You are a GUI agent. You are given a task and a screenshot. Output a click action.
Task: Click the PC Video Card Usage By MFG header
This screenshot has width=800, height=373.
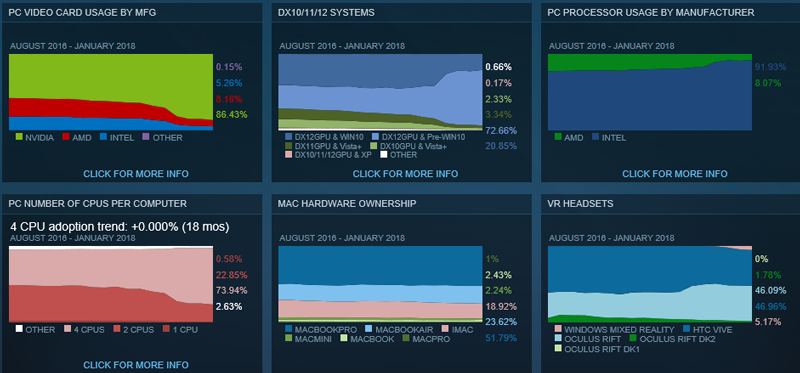(82, 13)
